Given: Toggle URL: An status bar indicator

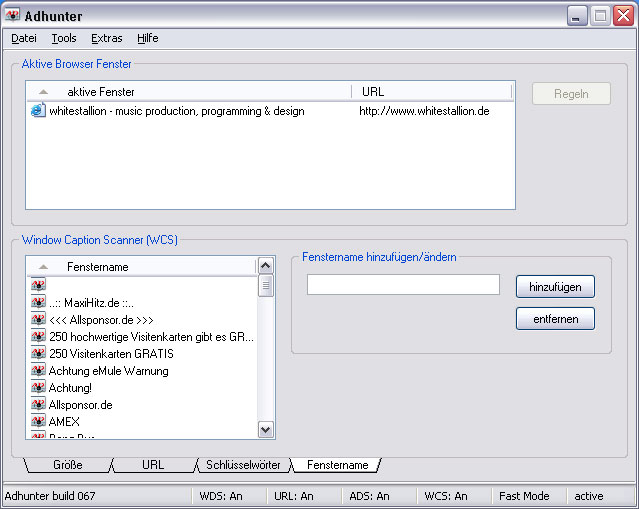Looking at the screenshot, I should [x=293, y=495].
